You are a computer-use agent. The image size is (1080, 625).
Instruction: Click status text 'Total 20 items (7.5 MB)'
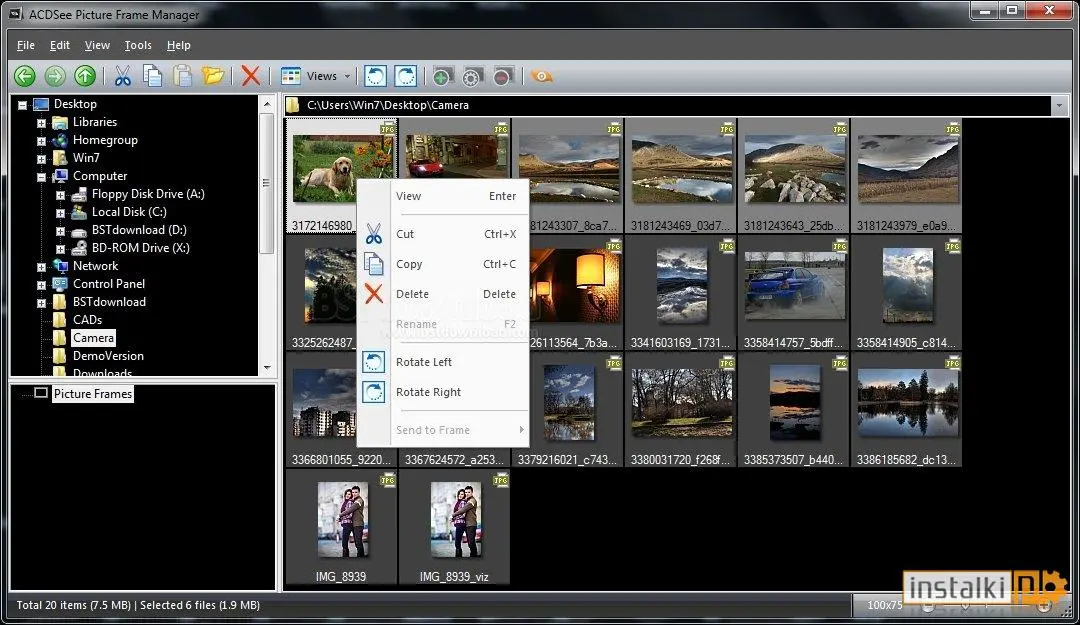click(73, 605)
